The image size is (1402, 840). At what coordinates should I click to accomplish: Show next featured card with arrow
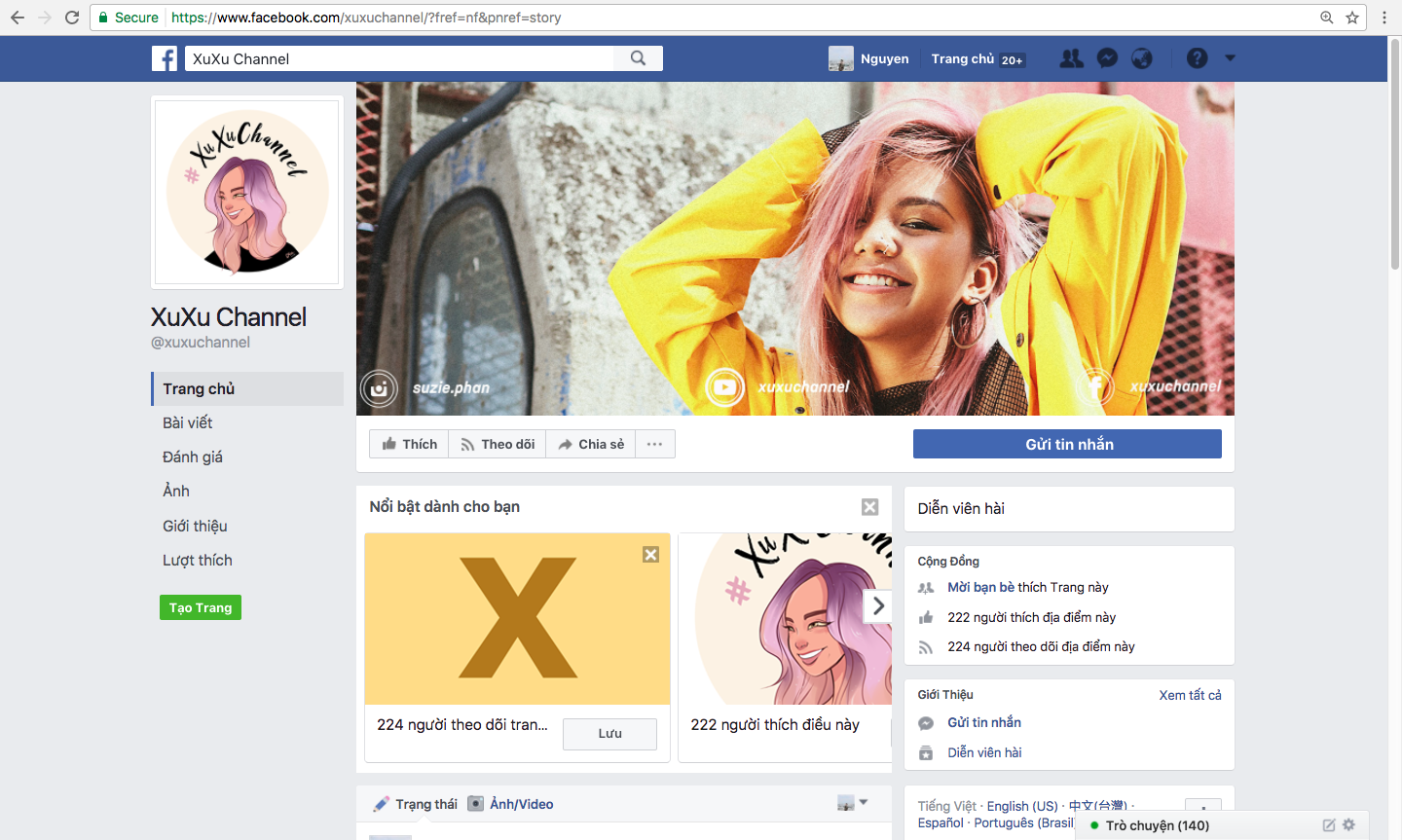tap(878, 605)
